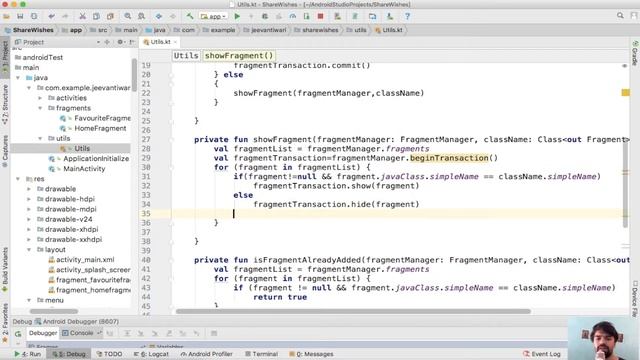Click ShareWishes breadcrumb
Screen dimensions: 640x360
tap(29, 30)
